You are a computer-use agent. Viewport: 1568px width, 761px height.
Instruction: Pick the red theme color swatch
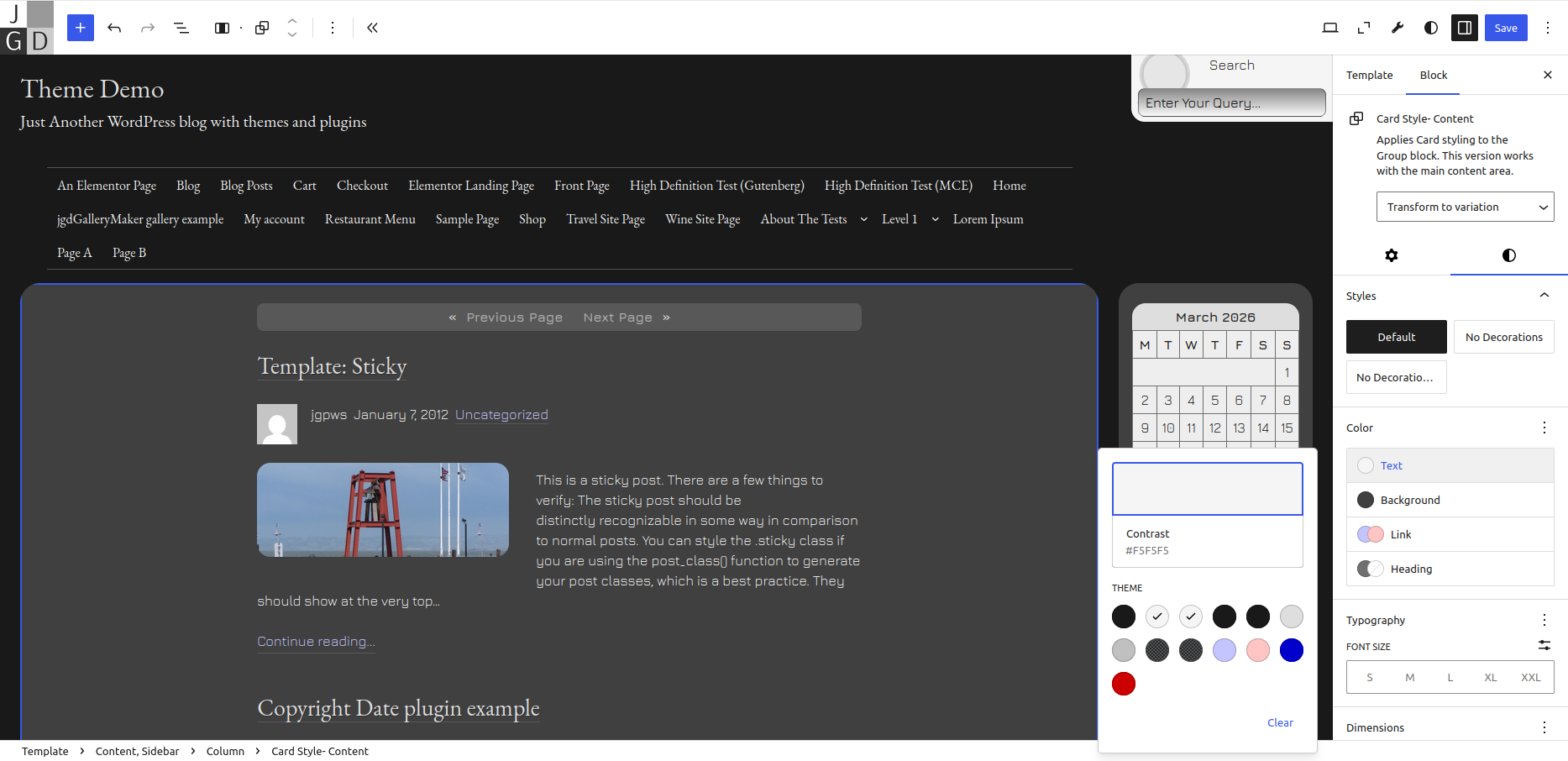coord(1124,684)
